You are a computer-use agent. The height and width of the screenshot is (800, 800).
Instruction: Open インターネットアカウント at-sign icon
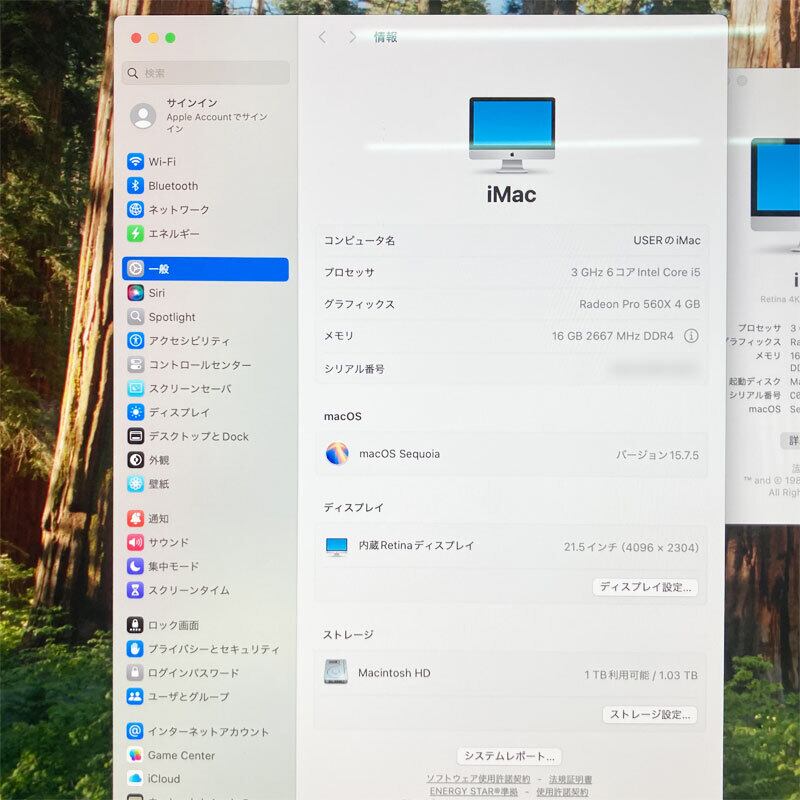pyautogui.click(x=135, y=731)
